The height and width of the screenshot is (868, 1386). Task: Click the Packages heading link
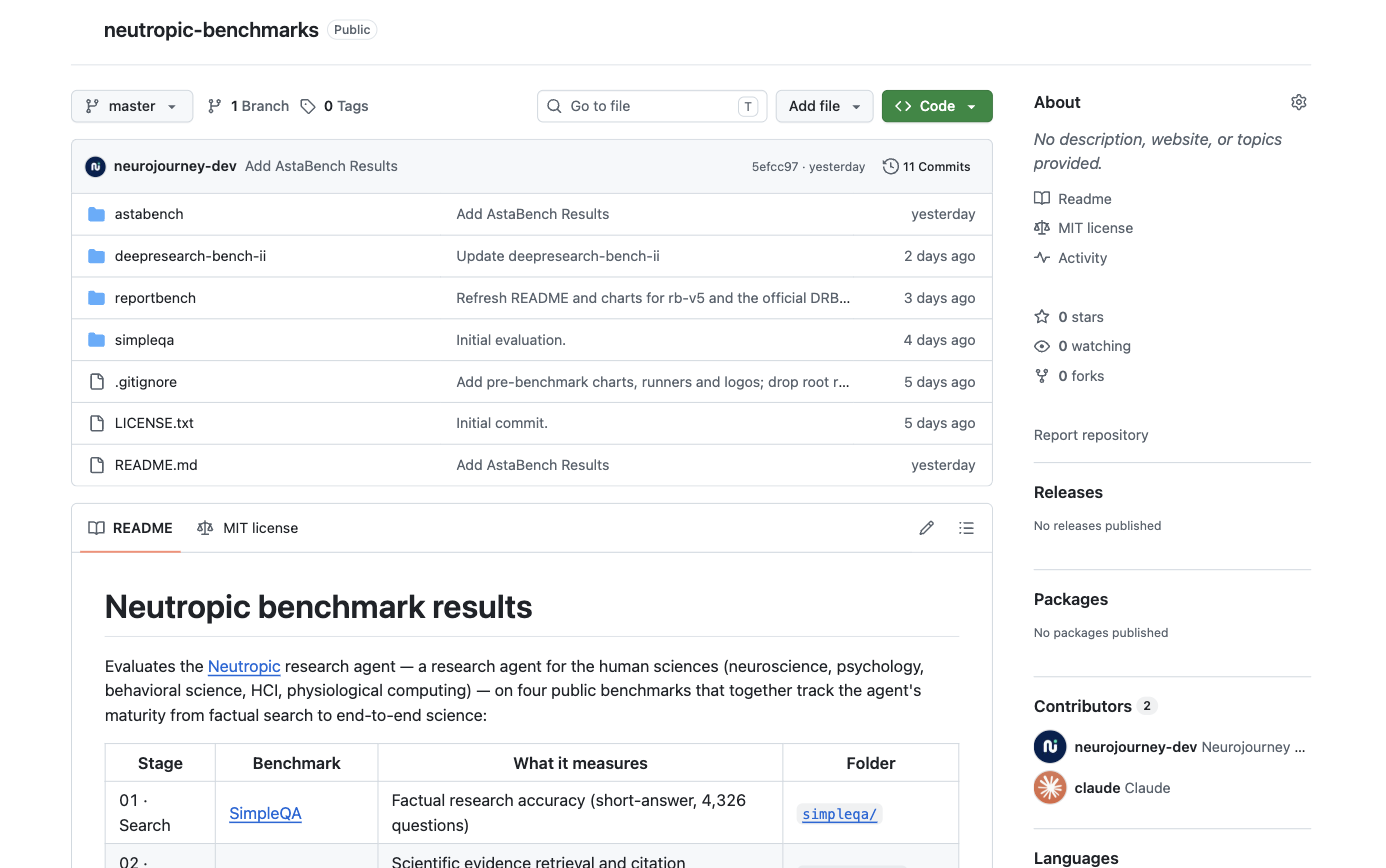point(1071,599)
